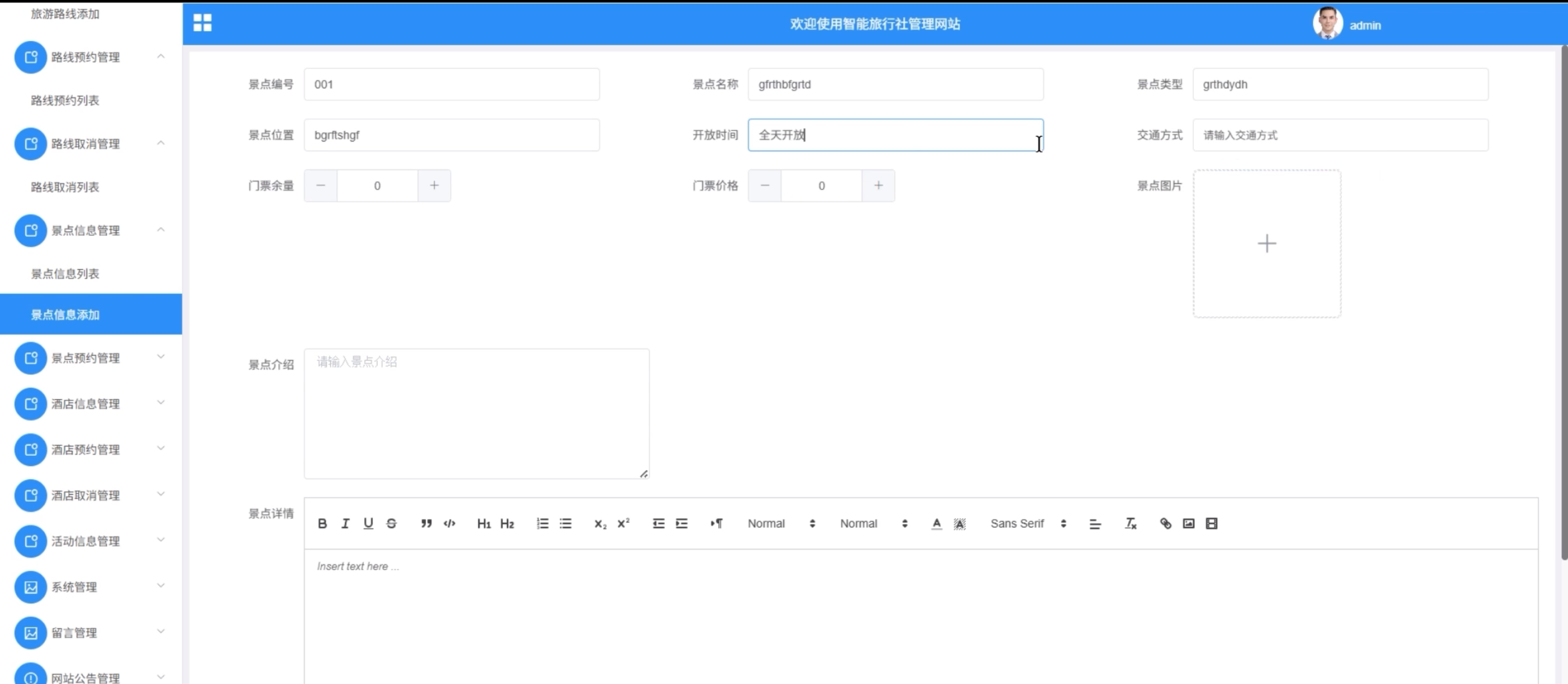The width and height of the screenshot is (1568, 684).
Task: Click the 景点图片 upload box
Action: 1266,243
